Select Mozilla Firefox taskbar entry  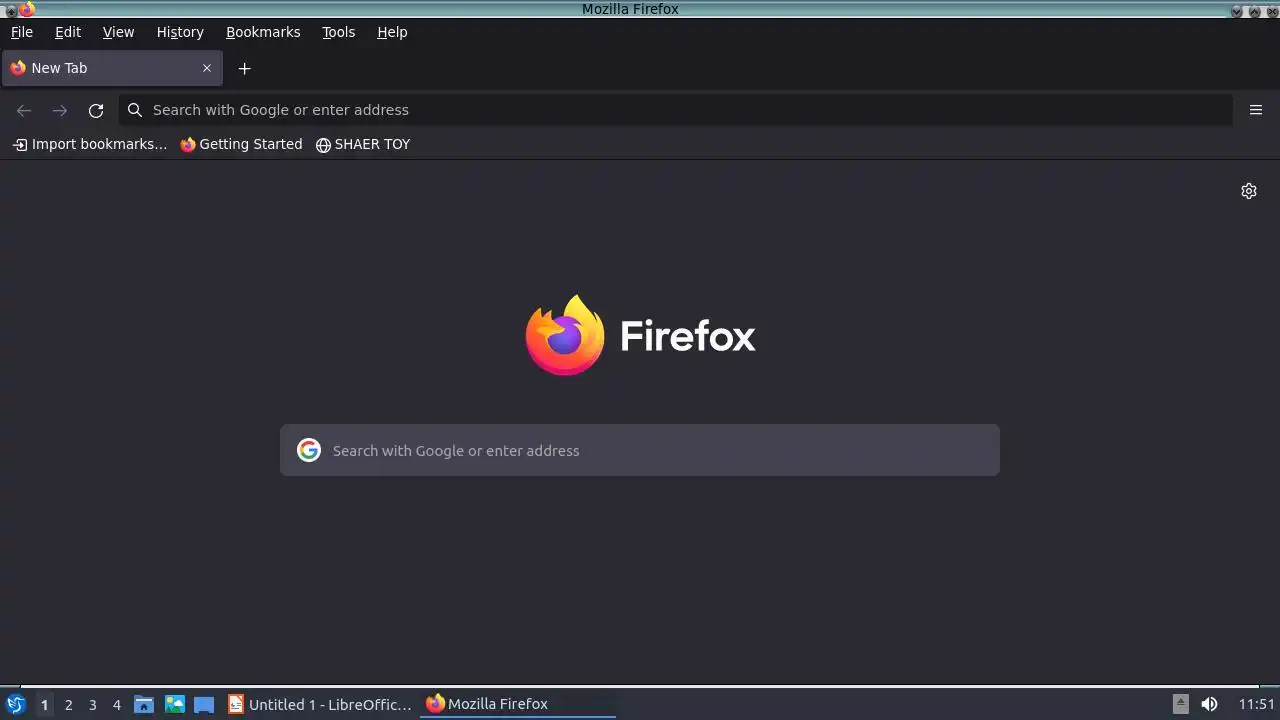click(x=518, y=704)
